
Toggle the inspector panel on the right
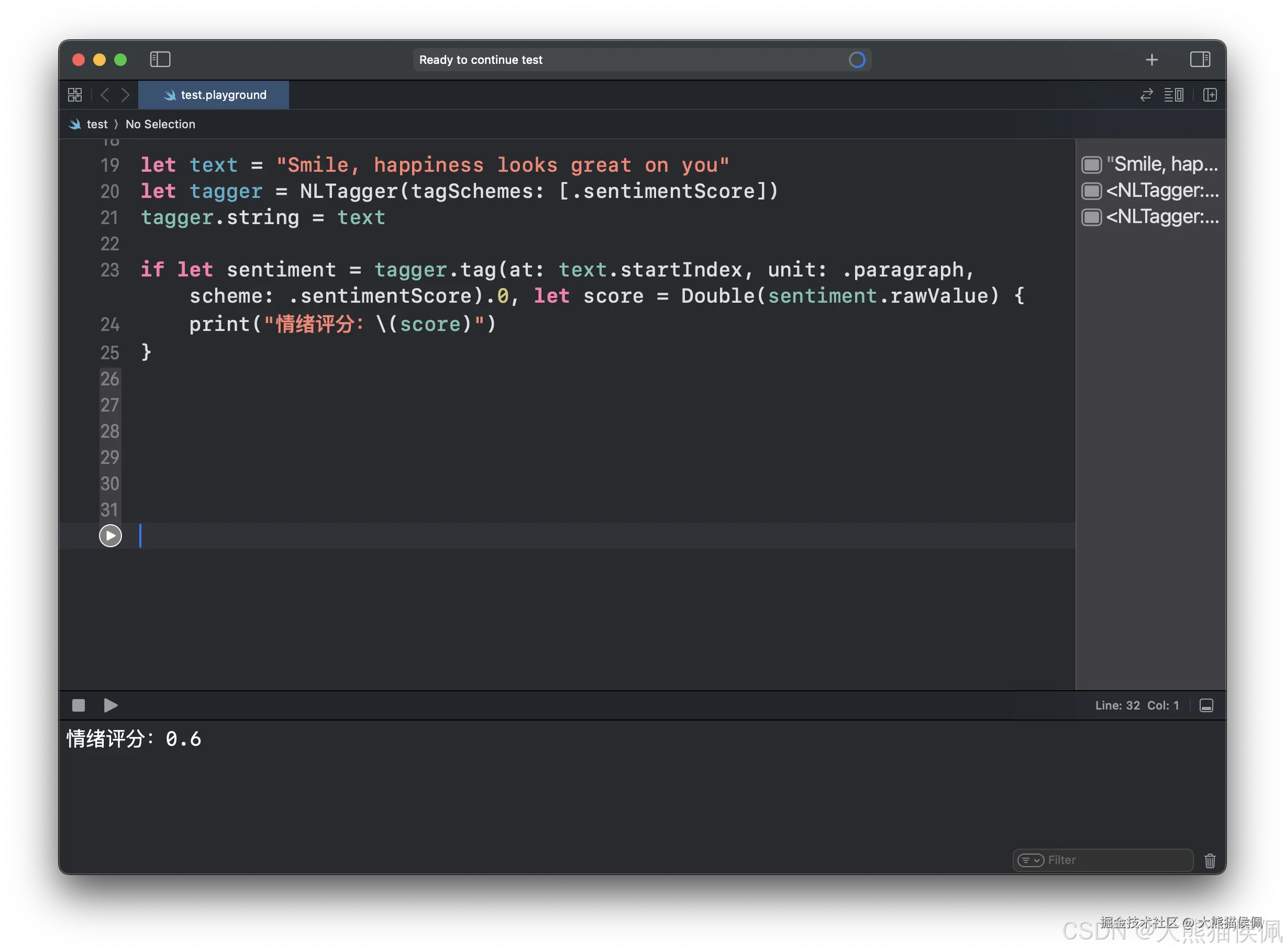1200,59
